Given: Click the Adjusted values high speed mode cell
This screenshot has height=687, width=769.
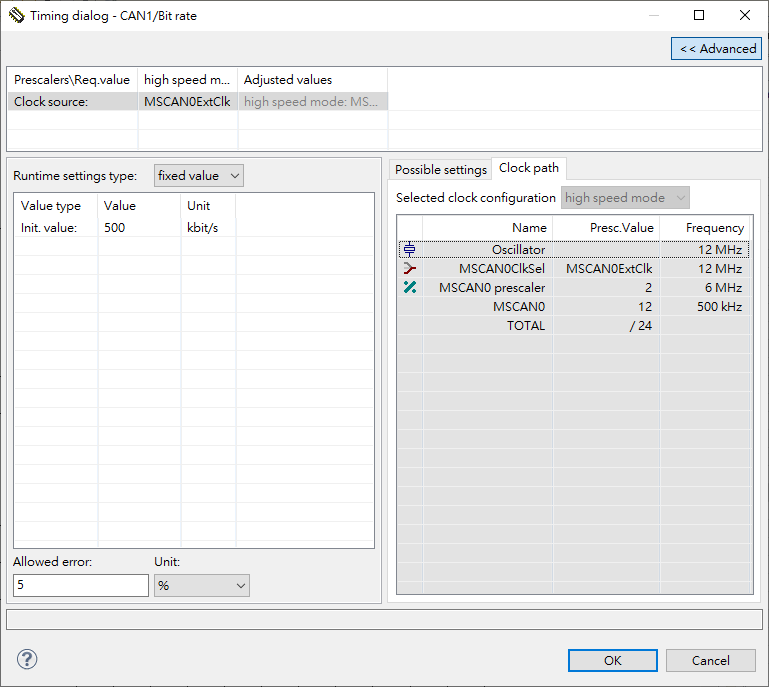Looking at the screenshot, I should 312,102.
